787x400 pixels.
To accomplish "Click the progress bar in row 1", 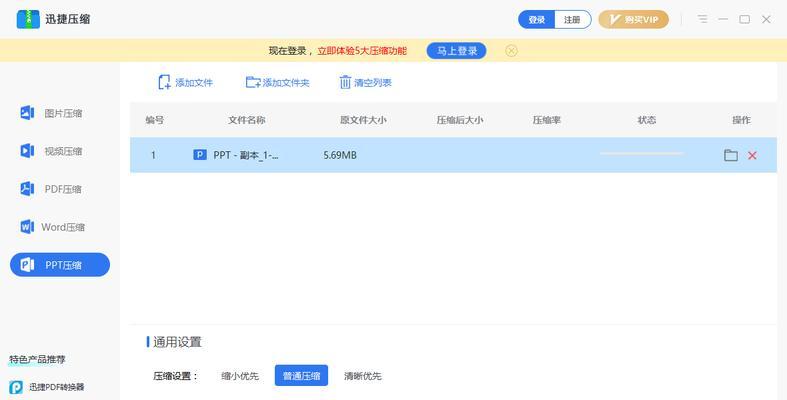I will point(642,153).
